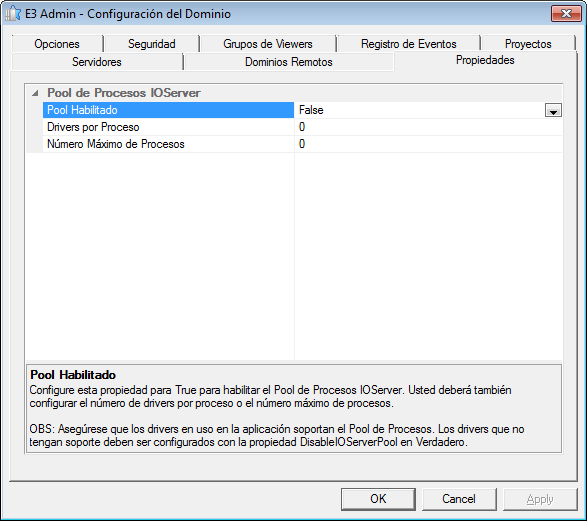Switch to the Proyectos tab
The image size is (587, 521).
coord(528,44)
